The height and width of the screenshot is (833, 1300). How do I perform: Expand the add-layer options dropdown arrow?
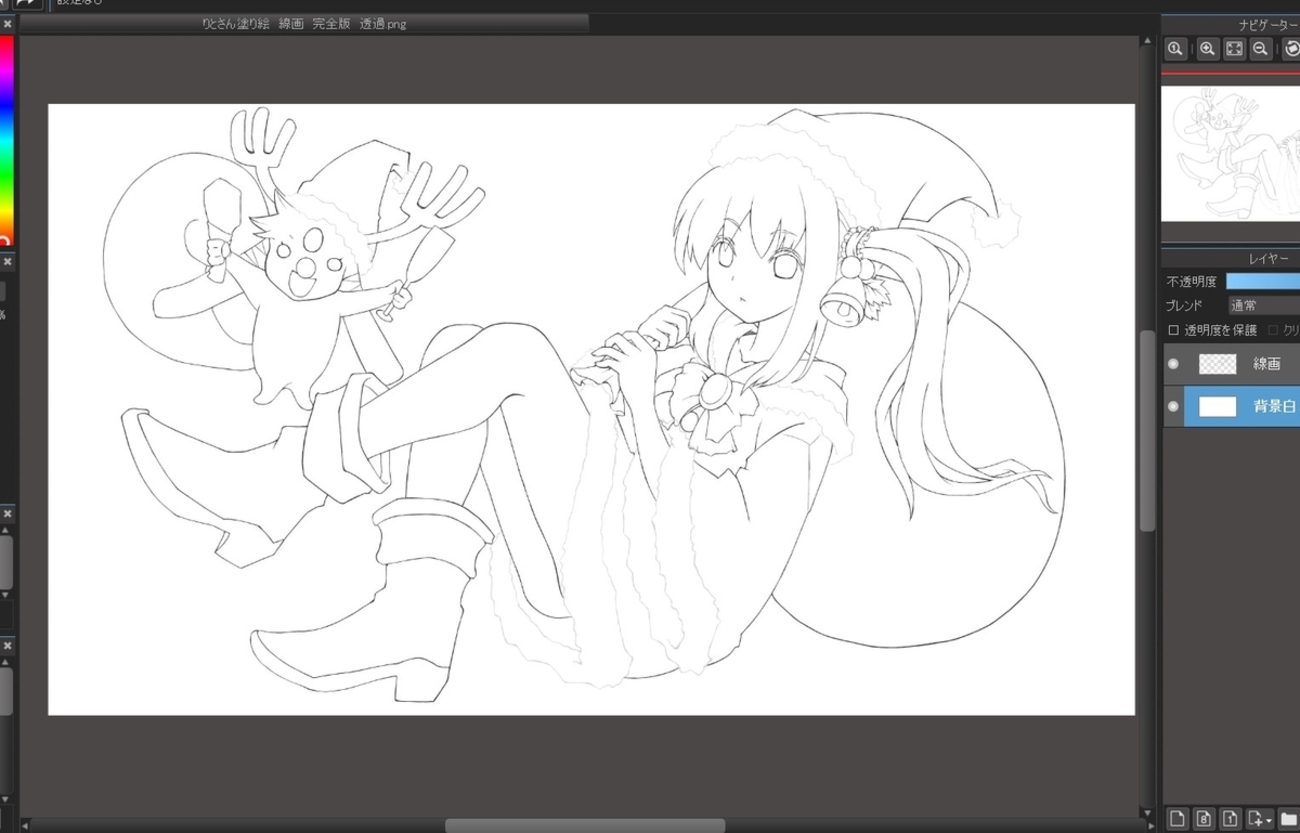[x=1269, y=820]
